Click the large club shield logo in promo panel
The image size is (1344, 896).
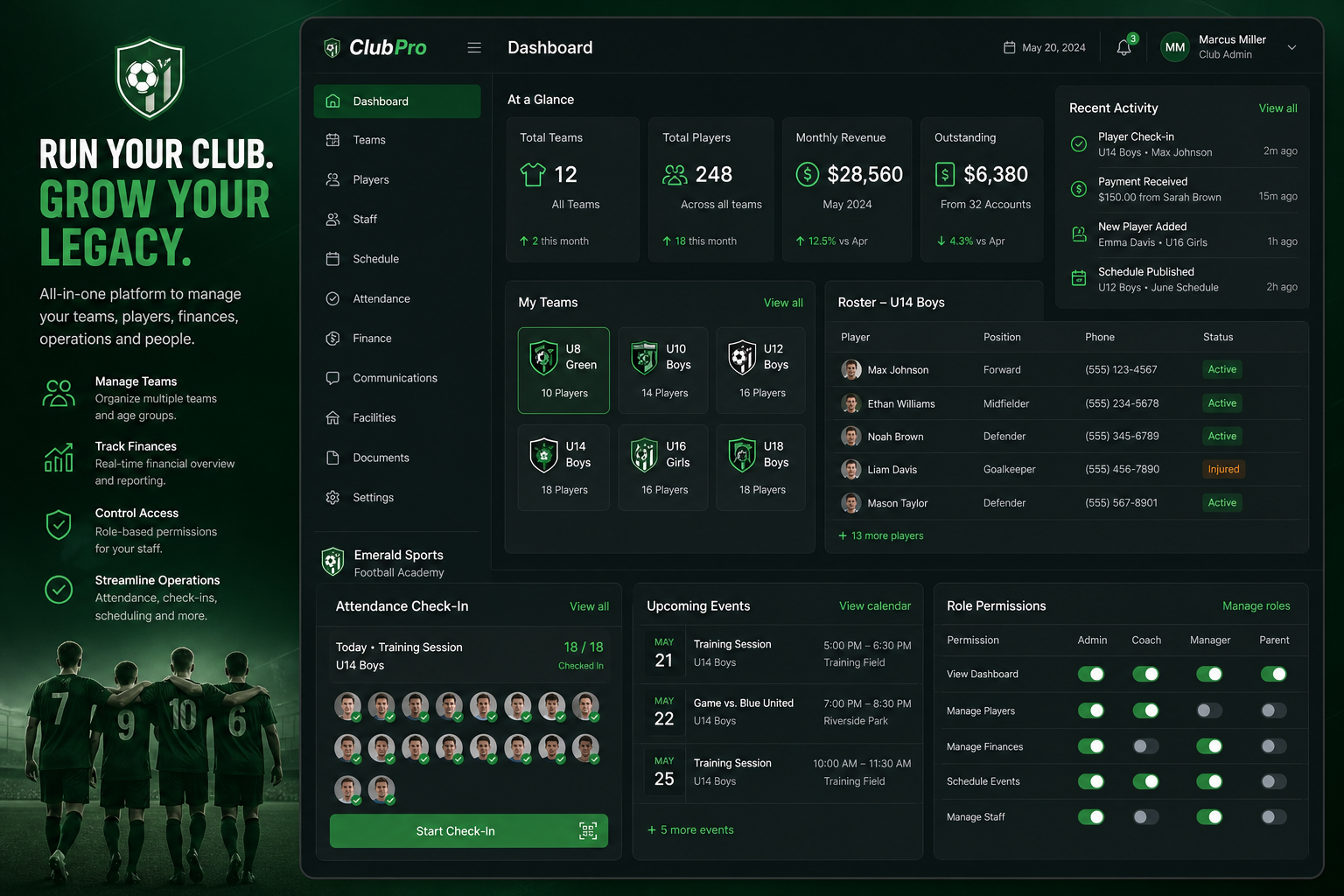point(150,78)
